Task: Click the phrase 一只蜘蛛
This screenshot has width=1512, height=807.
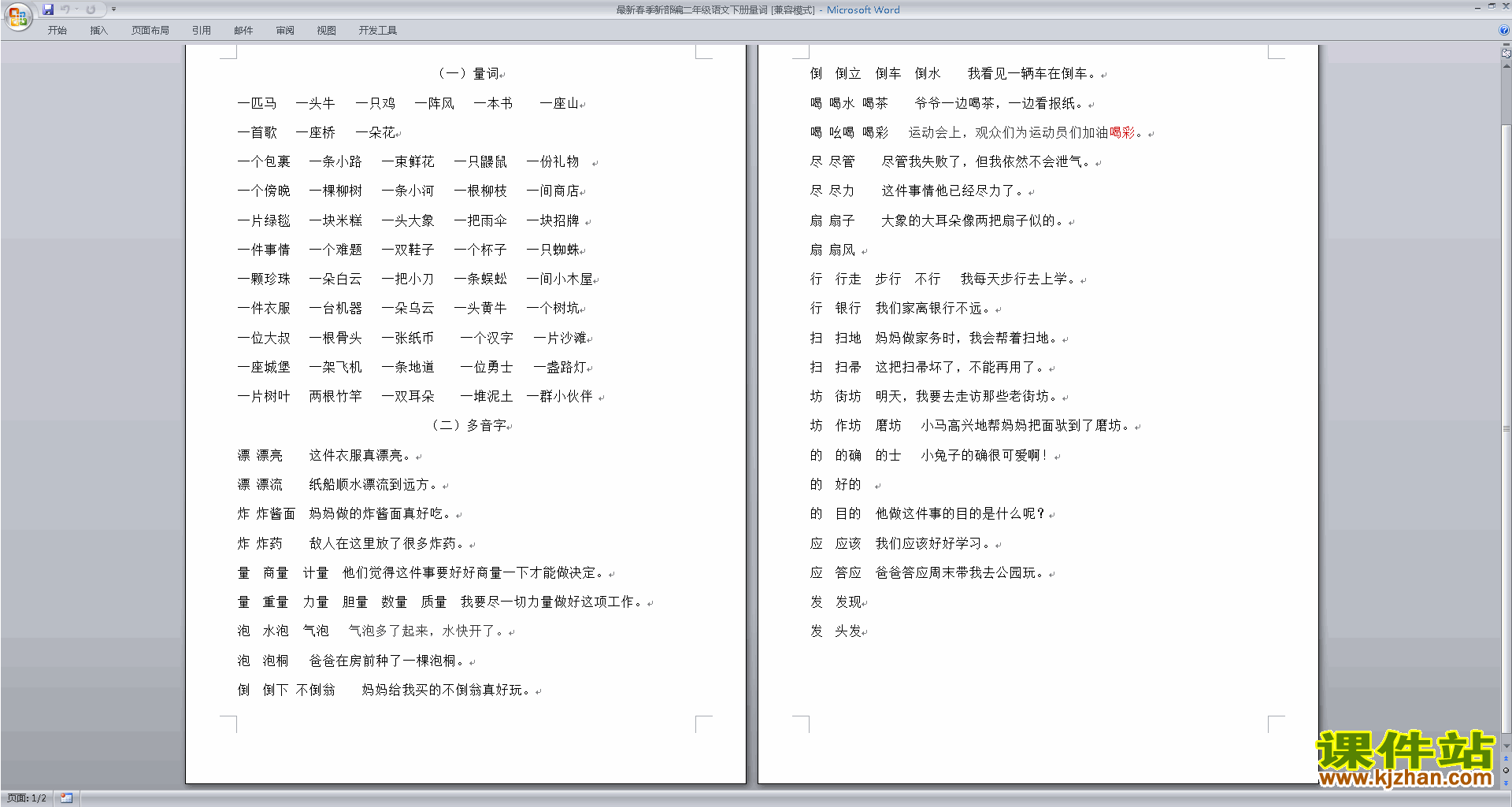Action: tap(553, 250)
